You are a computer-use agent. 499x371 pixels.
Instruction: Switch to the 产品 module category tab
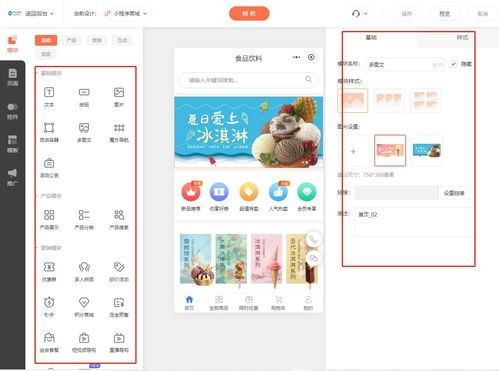pos(71,40)
